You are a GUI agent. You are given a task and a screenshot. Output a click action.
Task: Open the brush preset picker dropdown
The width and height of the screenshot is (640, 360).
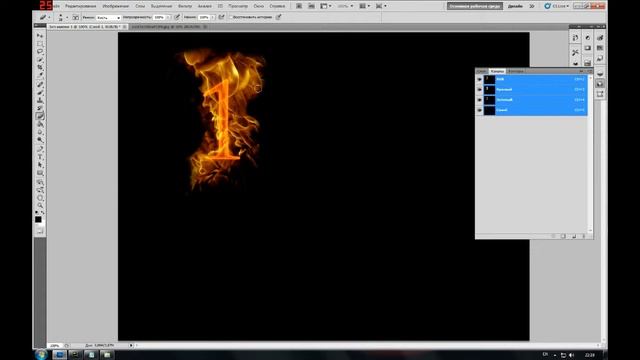[67, 18]
